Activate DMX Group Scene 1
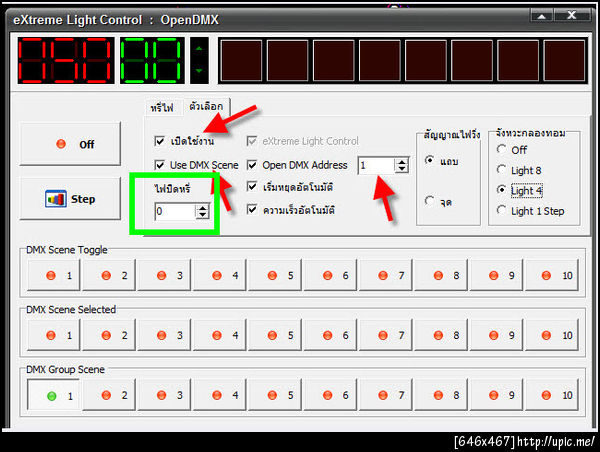This screenshot has width=600, height=452. (54, 395)
